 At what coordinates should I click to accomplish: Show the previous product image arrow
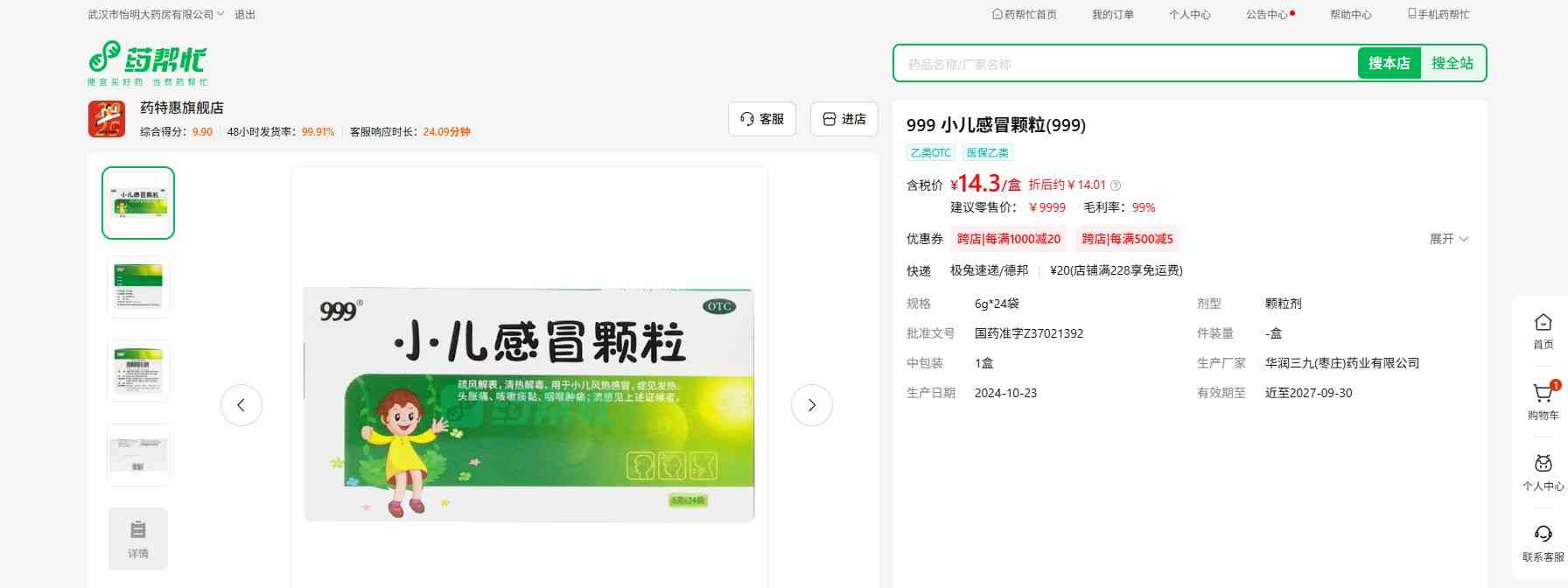(x=241, y=405)
